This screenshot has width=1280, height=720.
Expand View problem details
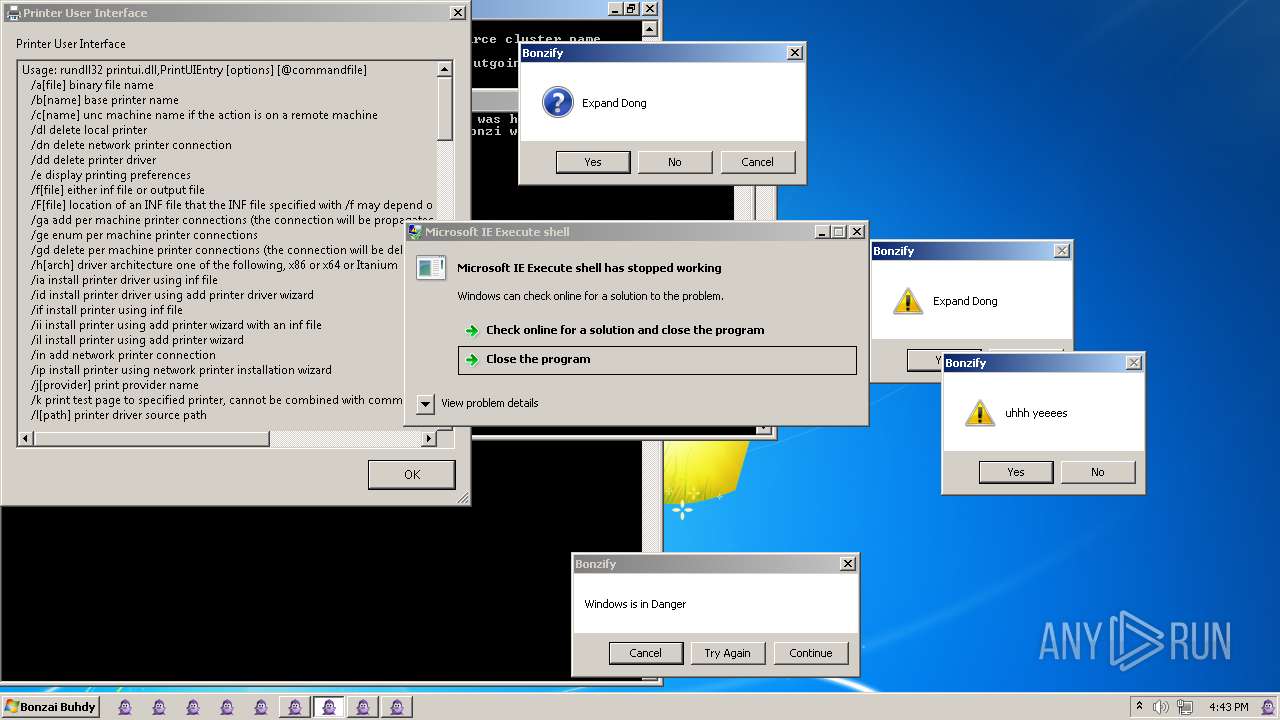tap(425, 403)
